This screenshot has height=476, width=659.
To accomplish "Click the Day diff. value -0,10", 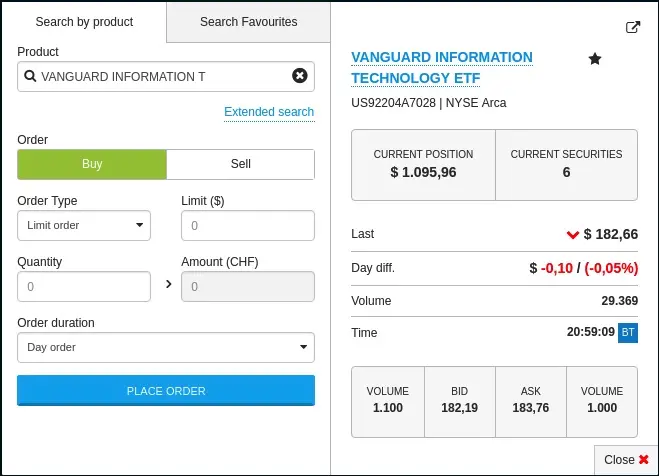I will coord(556,268).
